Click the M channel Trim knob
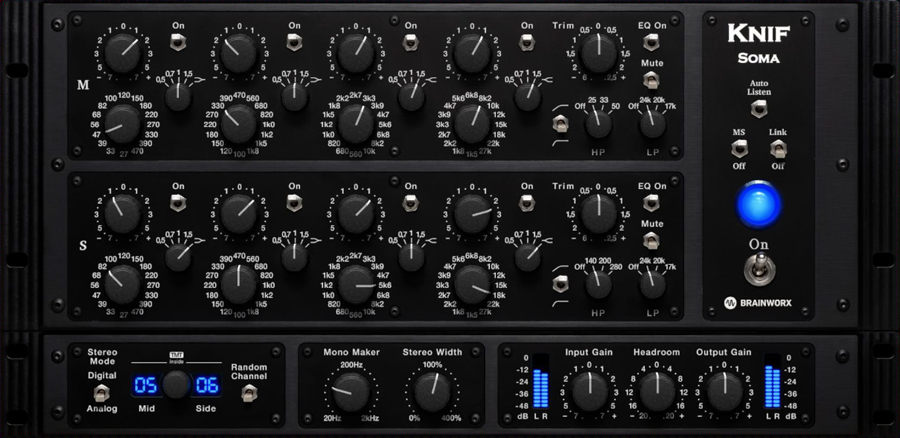The image size is (900, 438). click(x=599, y=47)
